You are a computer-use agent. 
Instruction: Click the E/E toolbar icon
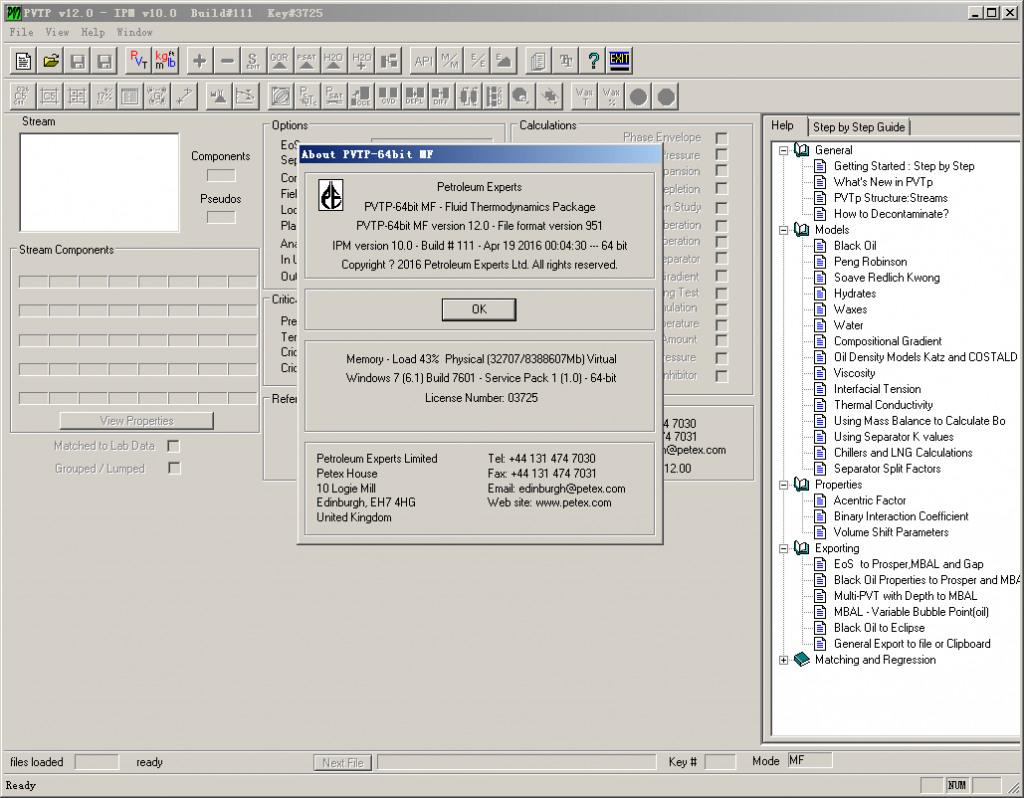(477, 61)
